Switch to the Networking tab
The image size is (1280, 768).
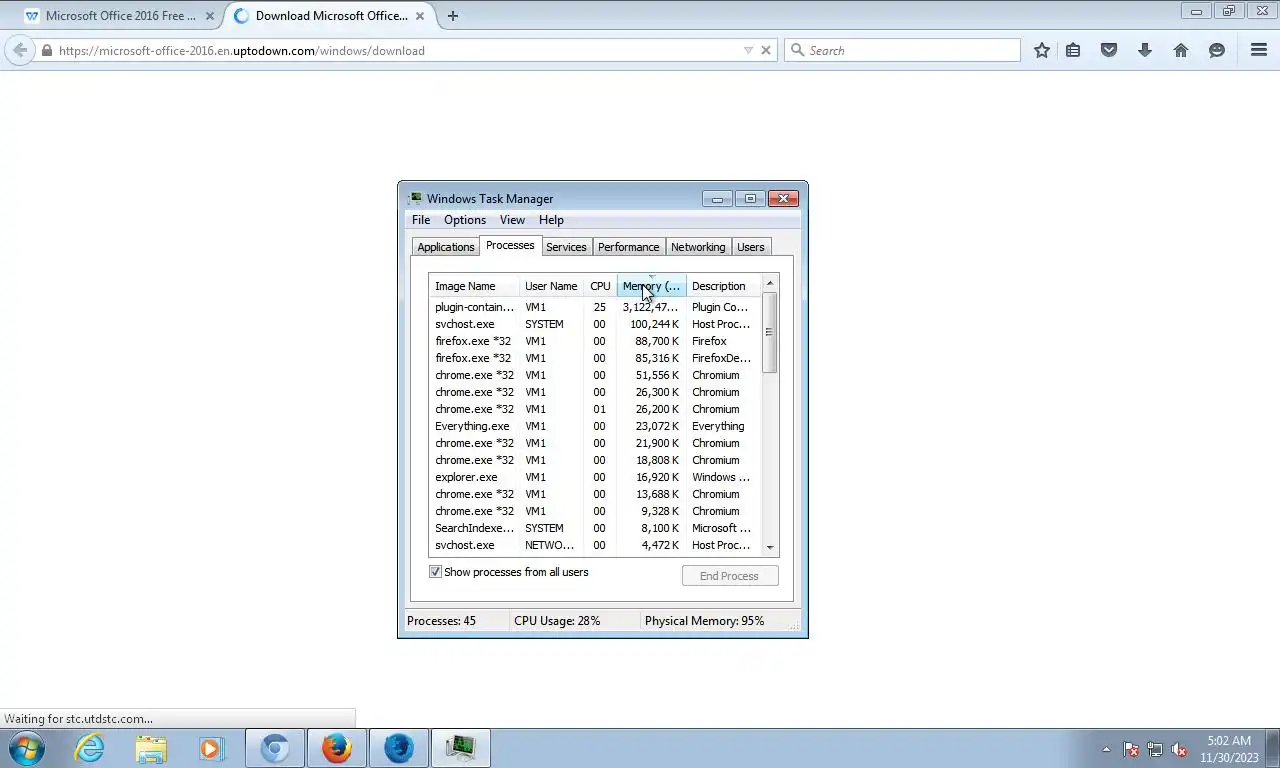698,247
